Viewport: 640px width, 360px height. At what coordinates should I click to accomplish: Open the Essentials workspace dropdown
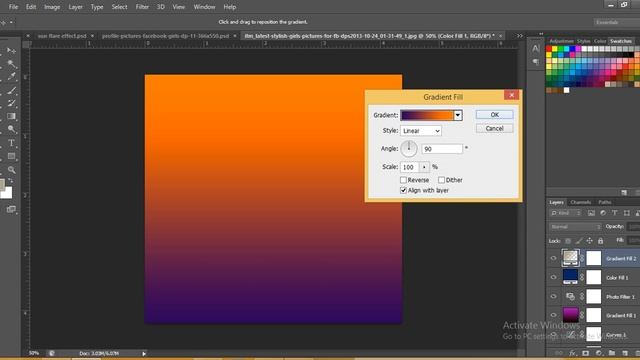coord(616,22)
